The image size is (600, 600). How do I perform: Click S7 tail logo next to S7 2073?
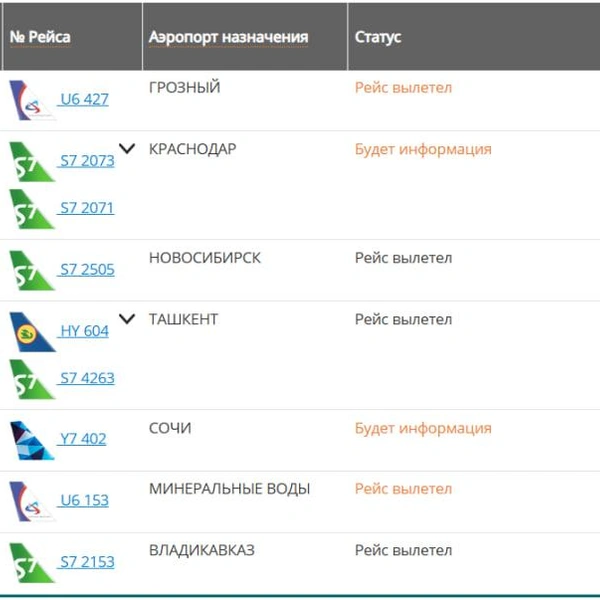(x=32, y=162)
